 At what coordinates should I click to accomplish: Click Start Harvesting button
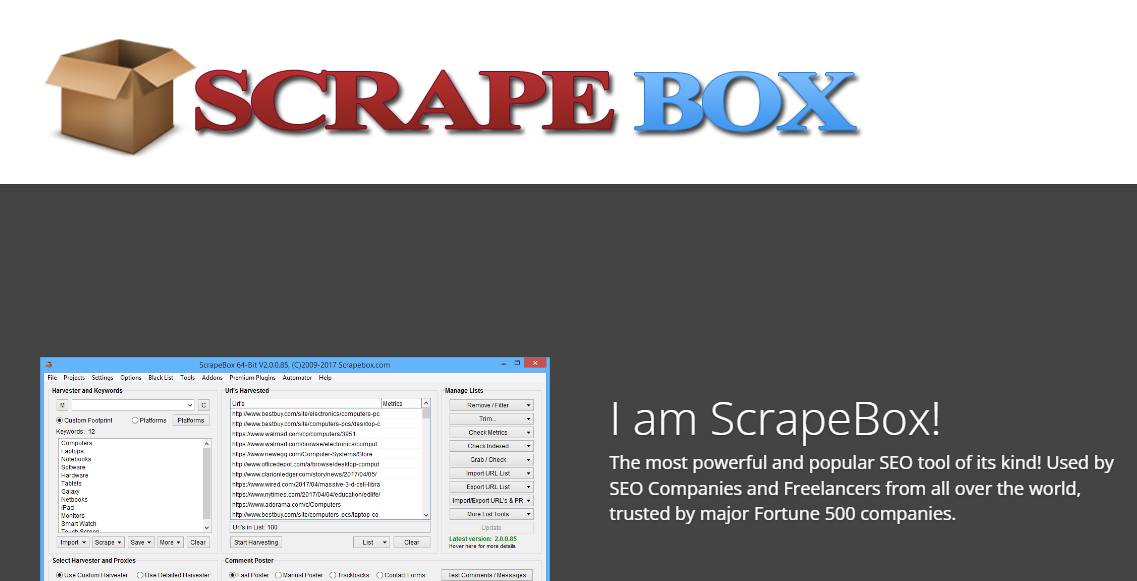pos(256,543)
